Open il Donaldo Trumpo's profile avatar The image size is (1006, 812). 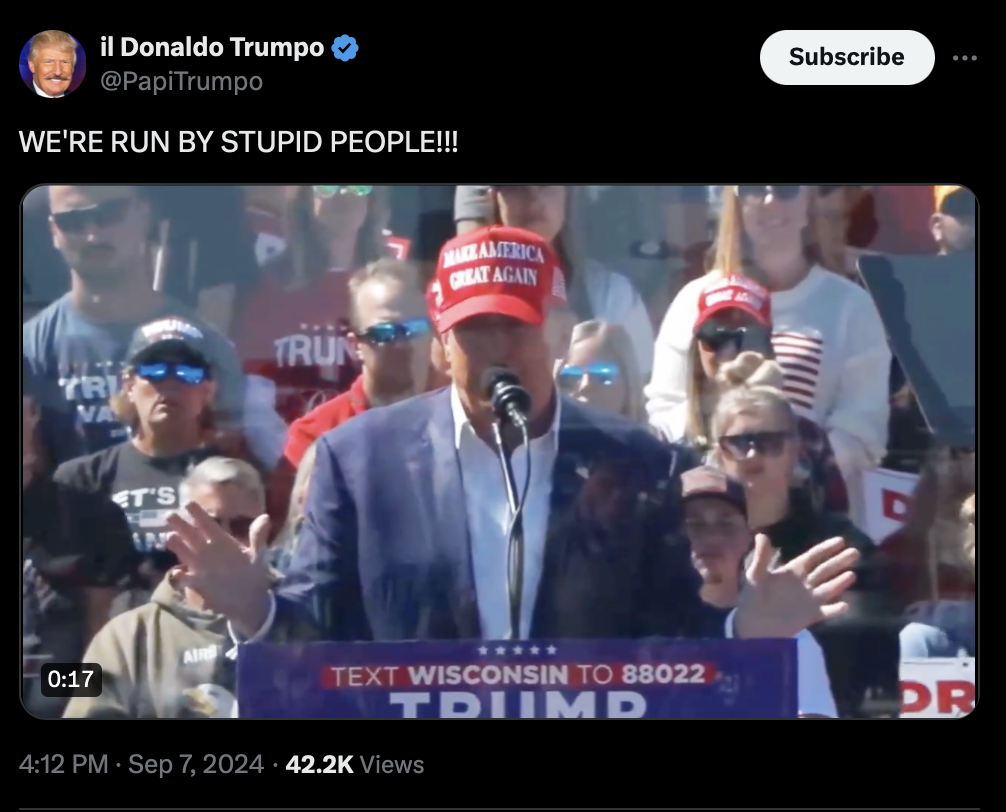53,63
